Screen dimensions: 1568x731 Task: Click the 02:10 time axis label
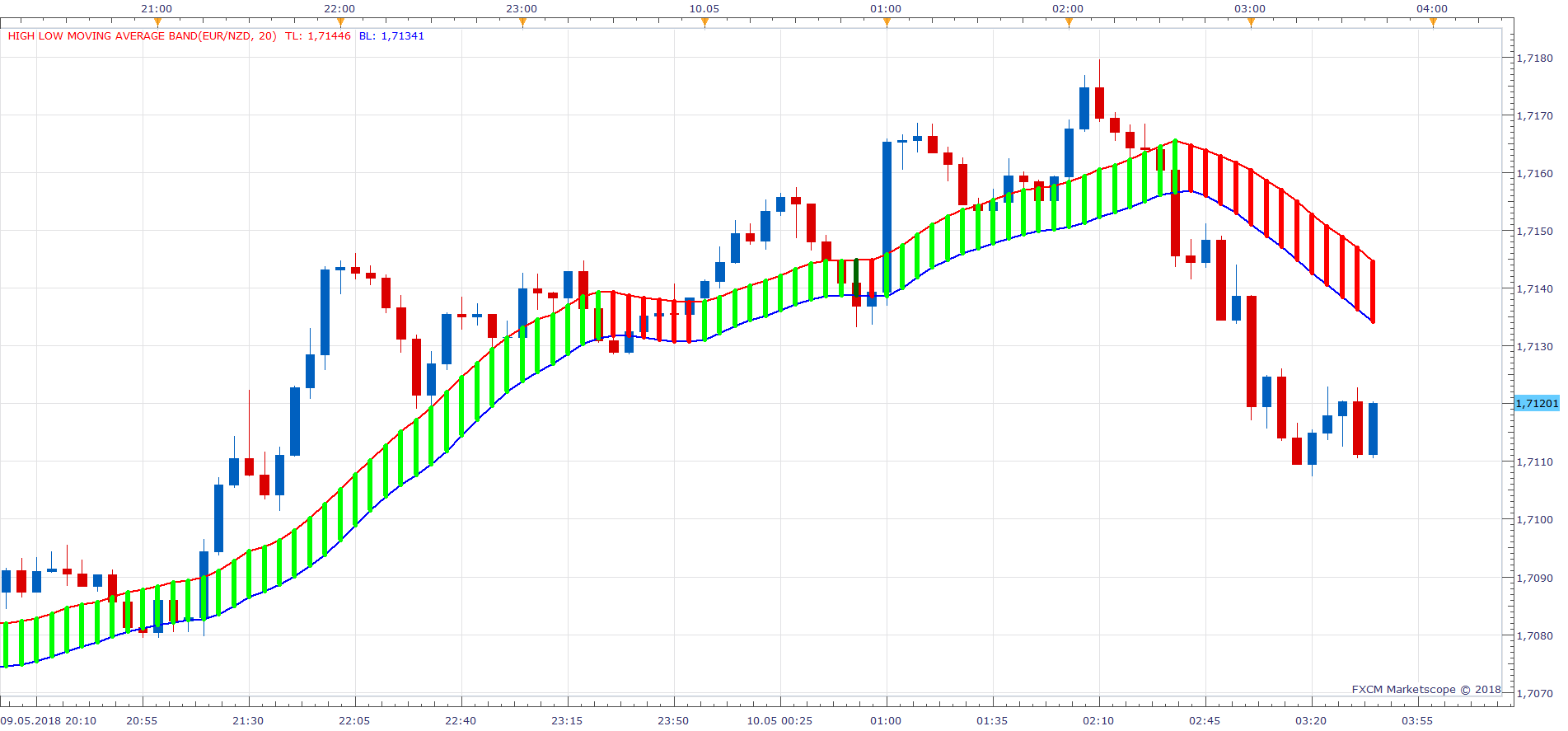(x=1098, y=721)
